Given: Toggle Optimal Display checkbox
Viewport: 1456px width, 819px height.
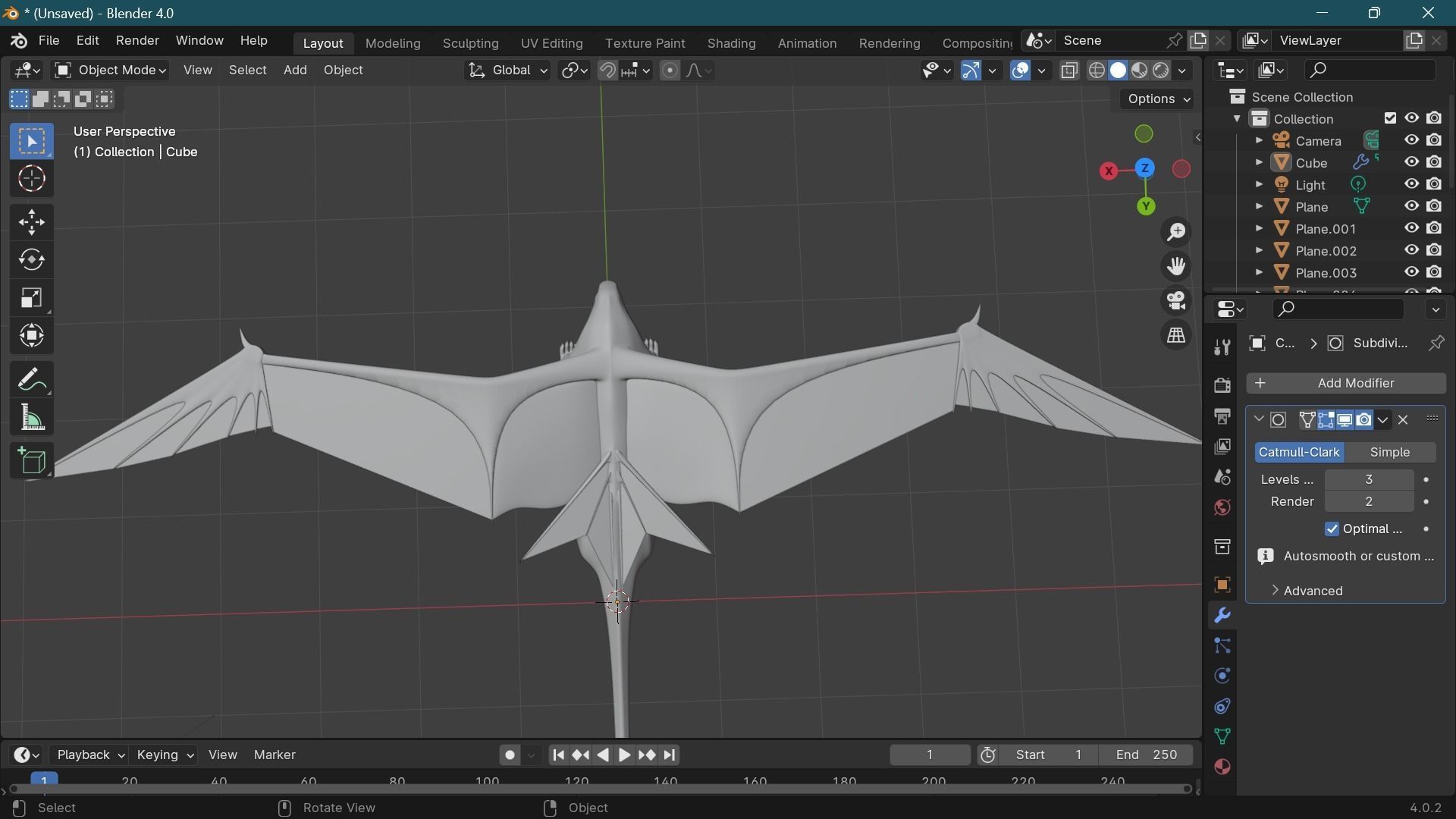Looking at the screenshot, I should click(x=1332, y=529).
